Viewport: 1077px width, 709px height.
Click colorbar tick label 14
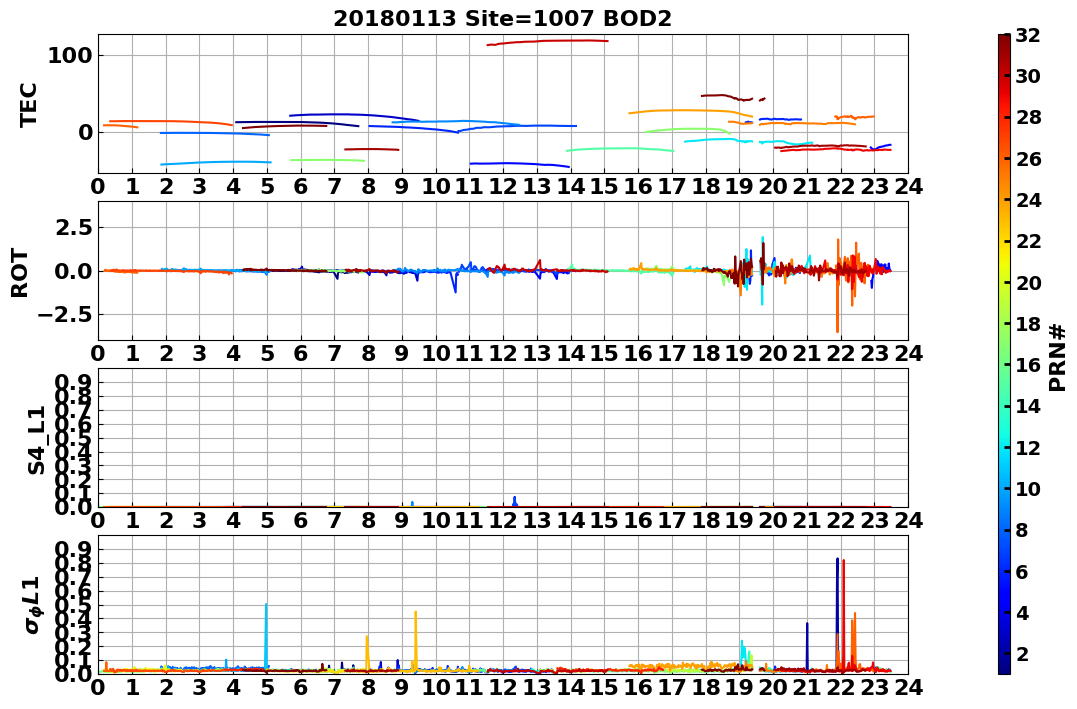click(1028, 406)
